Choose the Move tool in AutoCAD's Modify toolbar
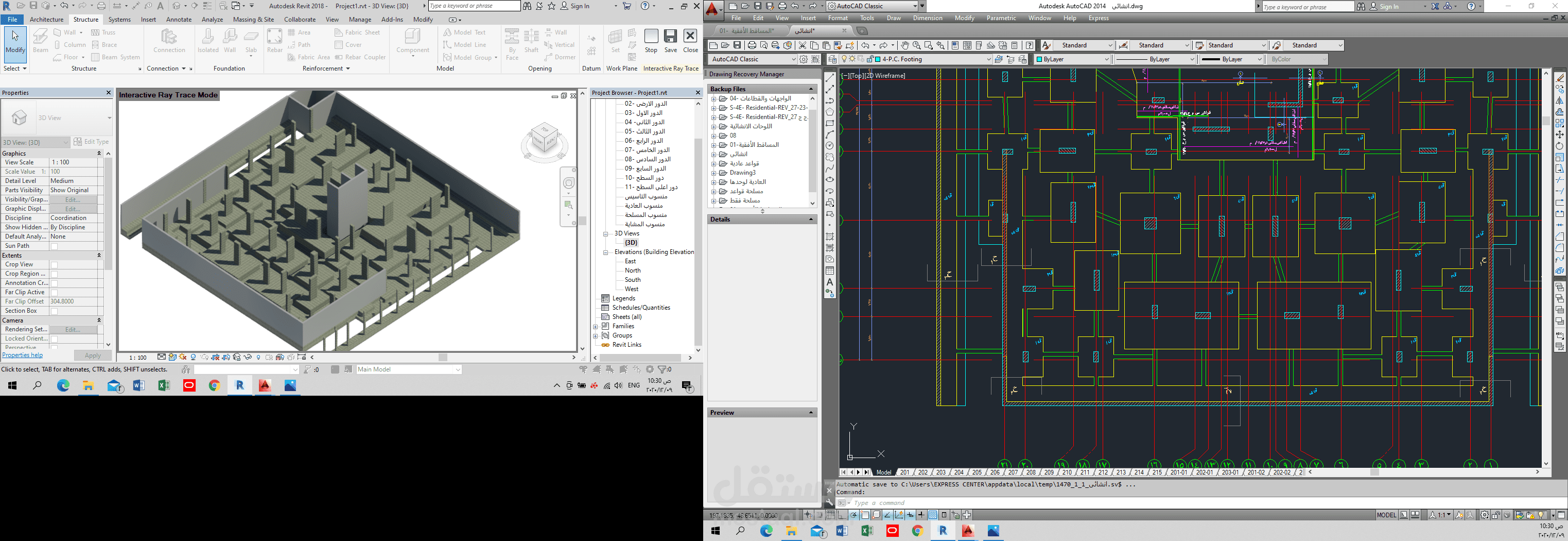Screen dimensions: 1568x541 pyautogui.click(x=1559, y=134)
